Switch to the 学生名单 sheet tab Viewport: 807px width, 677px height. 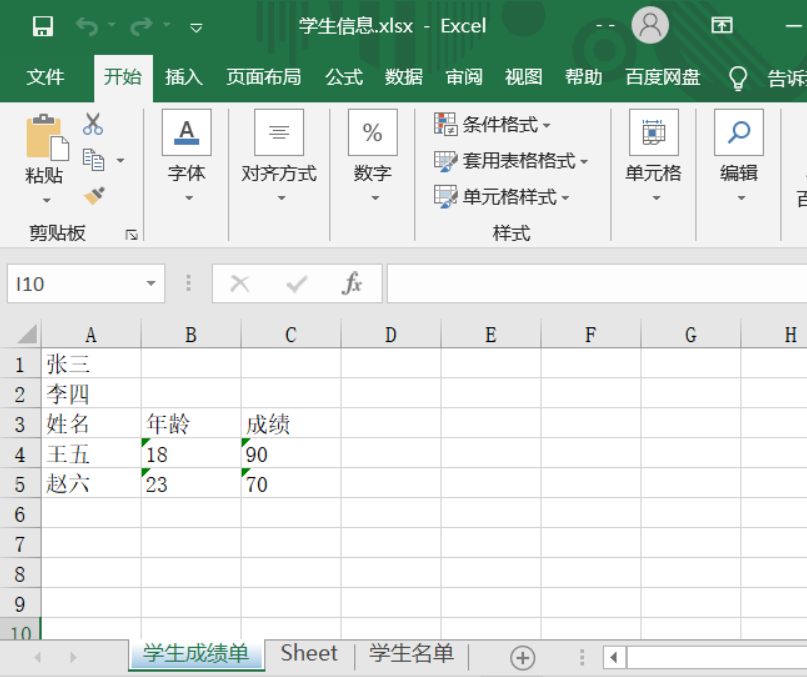[x=411, y=654]
